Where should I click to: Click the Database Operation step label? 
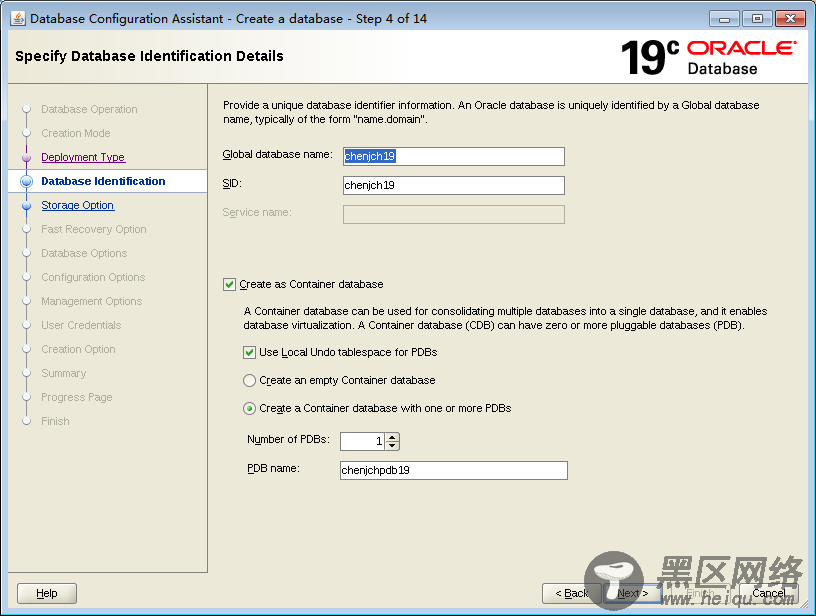90,109
